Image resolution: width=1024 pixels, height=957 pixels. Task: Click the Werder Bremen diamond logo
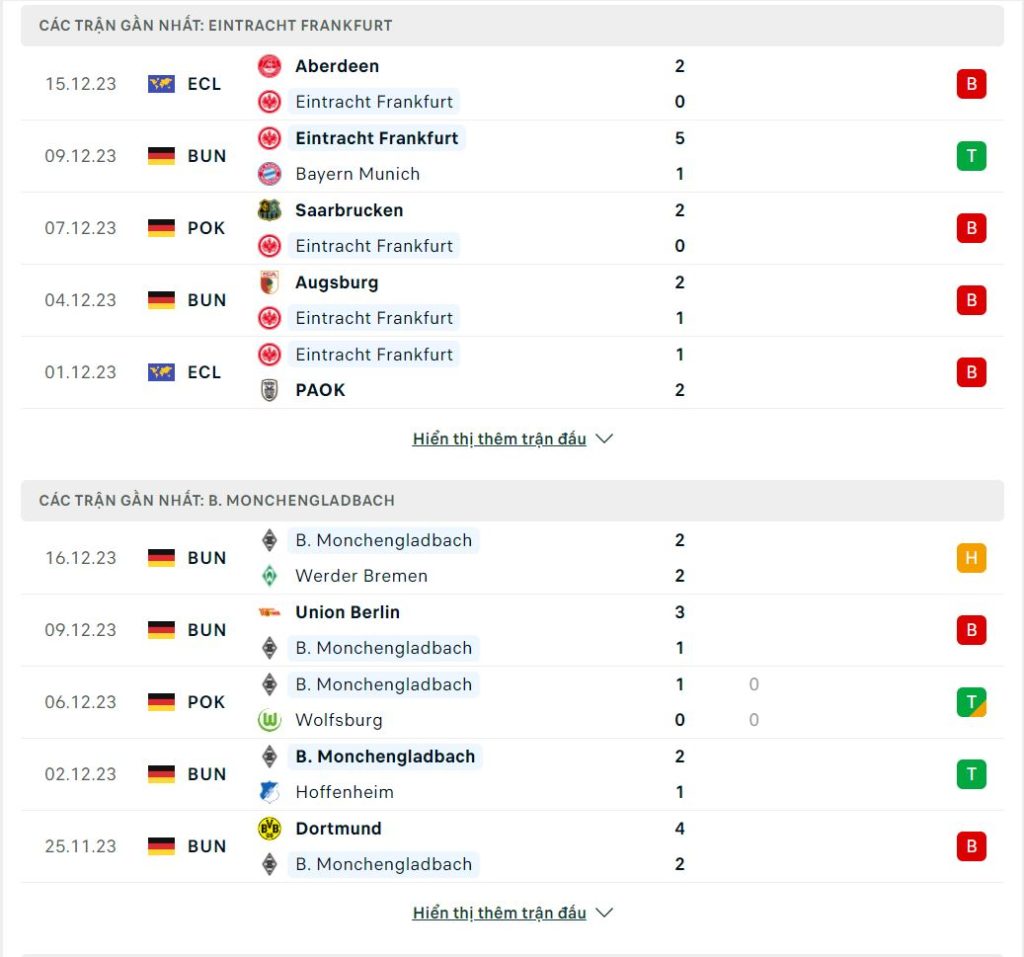click(269, 576)
